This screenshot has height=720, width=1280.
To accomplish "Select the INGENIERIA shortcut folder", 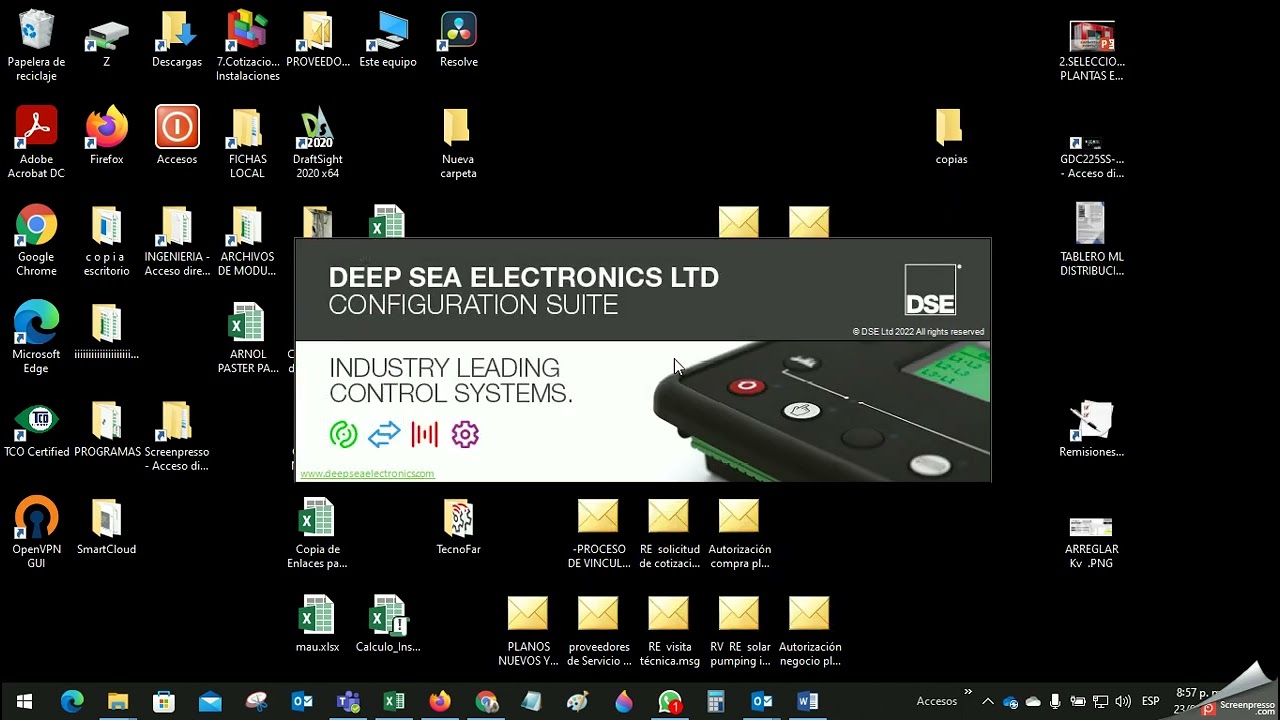I will click(x=177, y=241).
